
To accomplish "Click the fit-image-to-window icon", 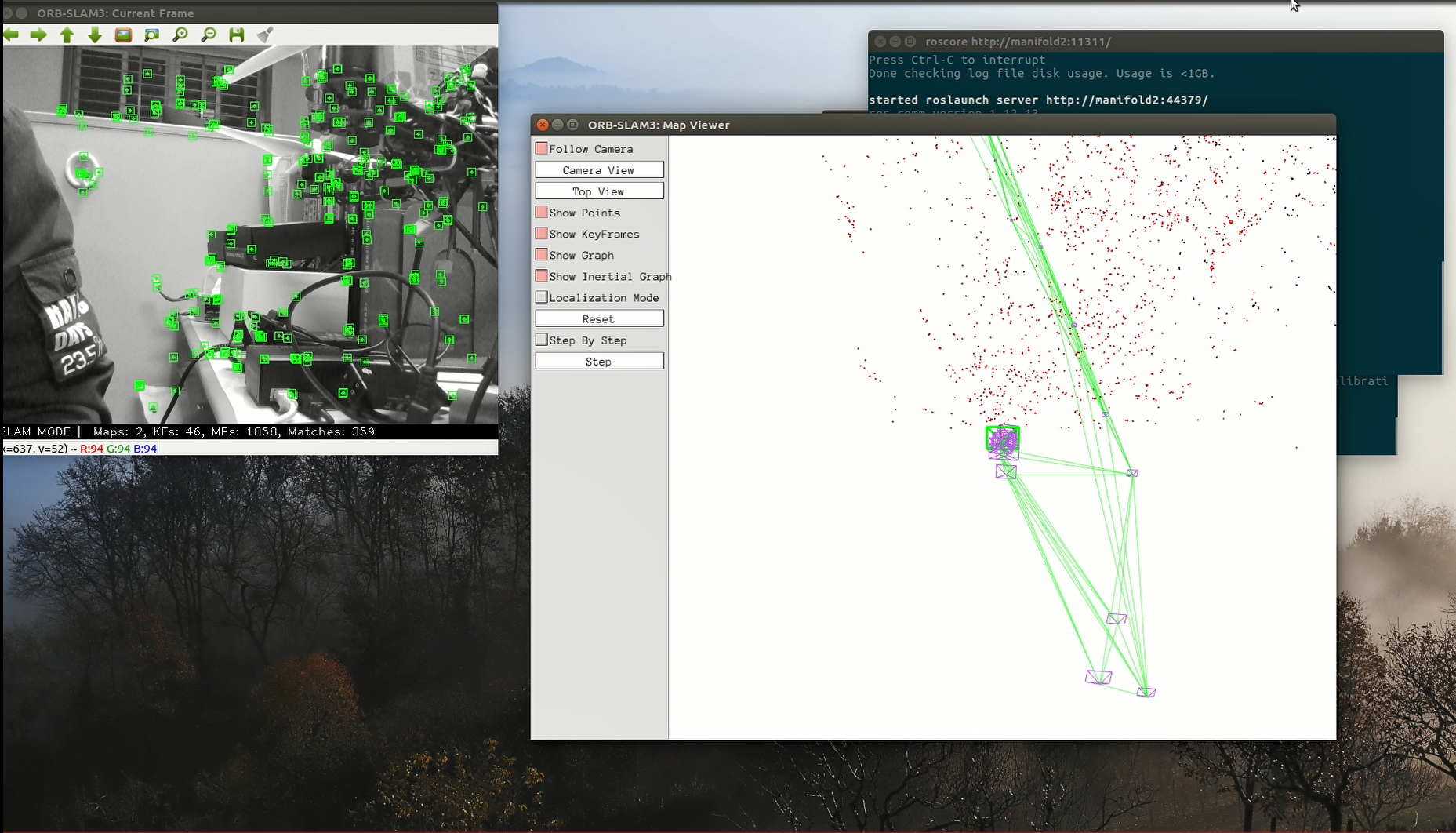I will (151, 35).
